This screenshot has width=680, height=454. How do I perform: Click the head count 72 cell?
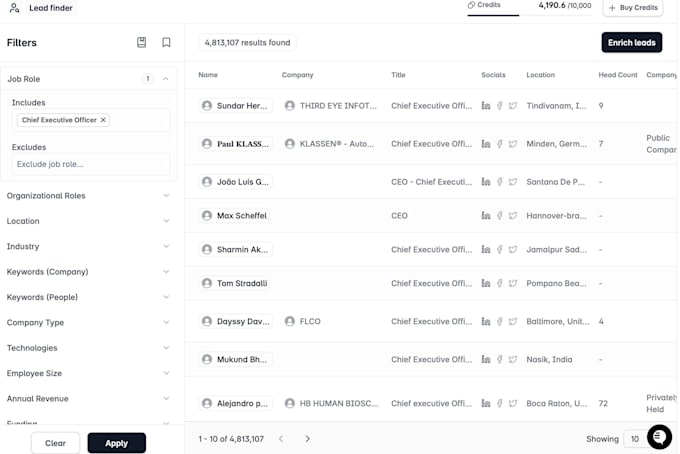pos(603,404)
